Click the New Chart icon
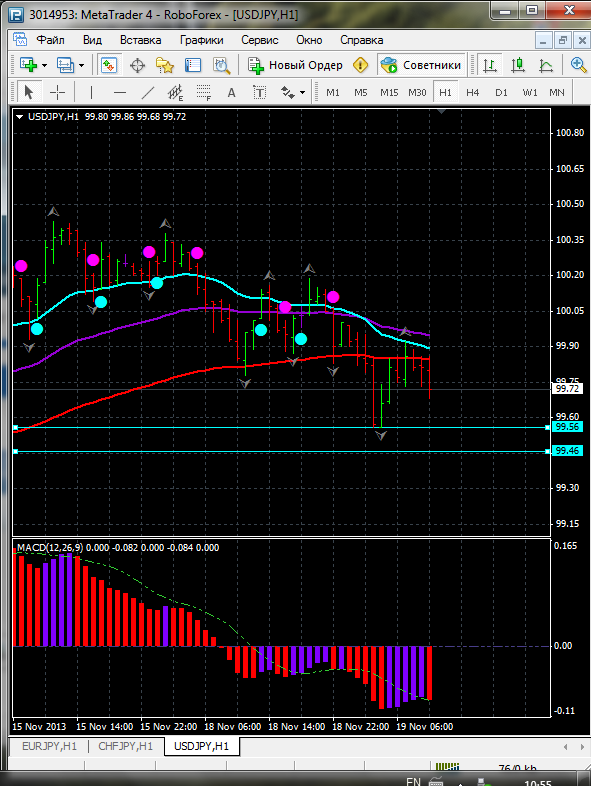 pos(28,65)
